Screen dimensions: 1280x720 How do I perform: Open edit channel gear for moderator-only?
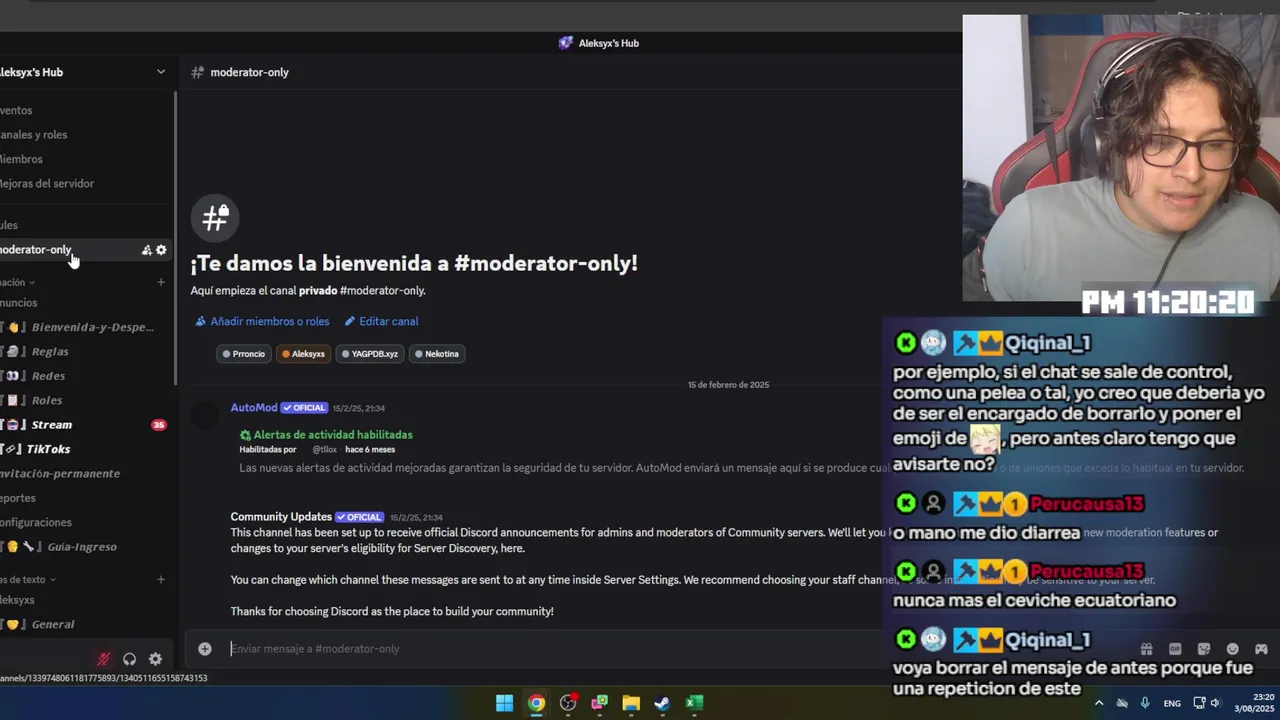pyautogui.click(x=161, y=250)
